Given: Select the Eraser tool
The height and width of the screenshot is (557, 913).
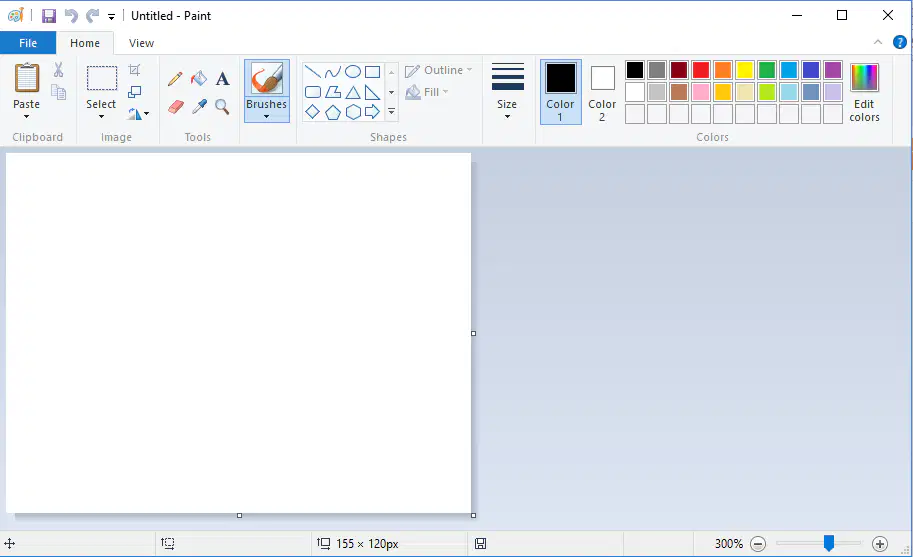Looking at the screenshot, I should tap(175, 107).
